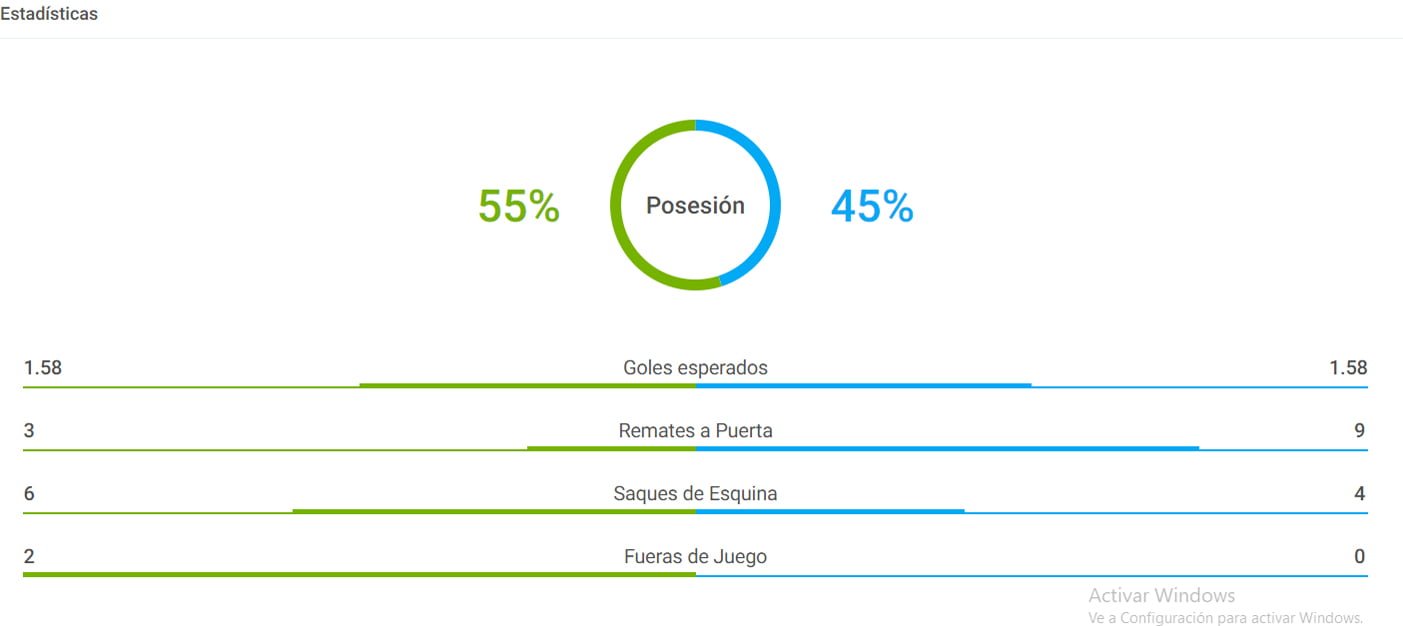Click blue Goles esperados bar

[x=864, y=385]
